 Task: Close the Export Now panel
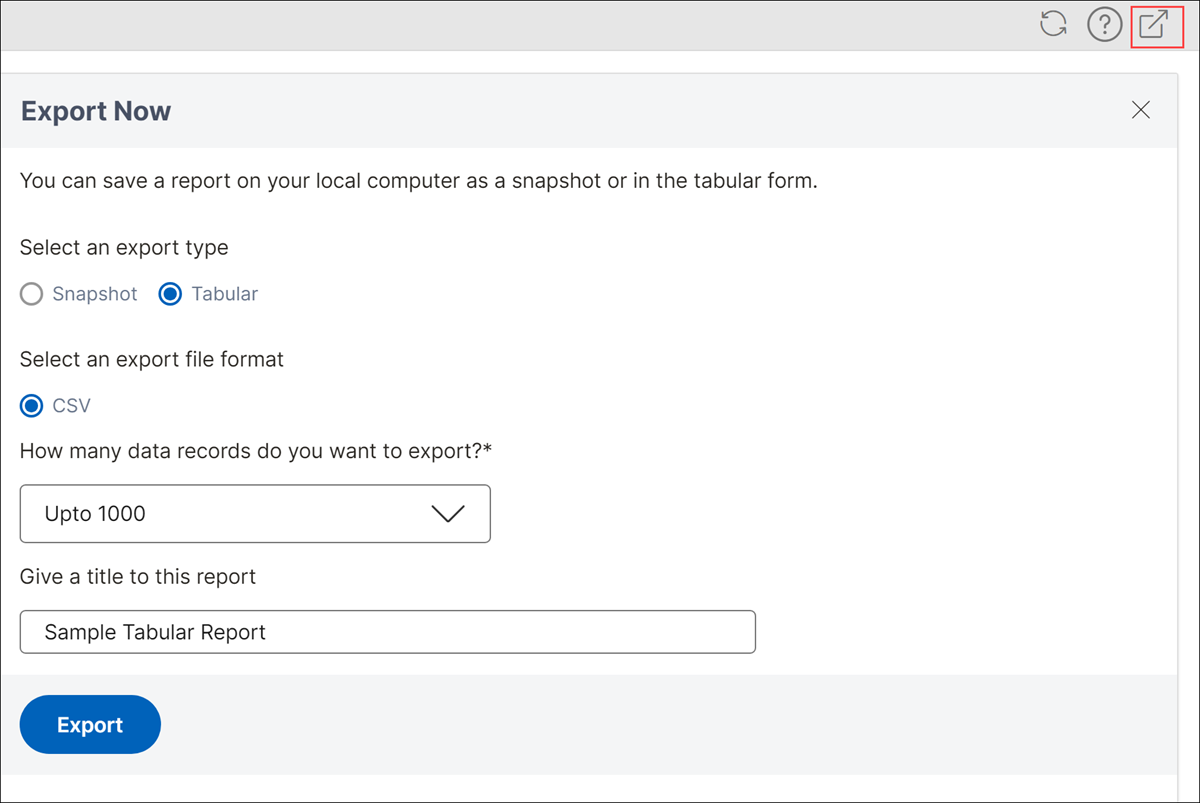coord(1141,110)
